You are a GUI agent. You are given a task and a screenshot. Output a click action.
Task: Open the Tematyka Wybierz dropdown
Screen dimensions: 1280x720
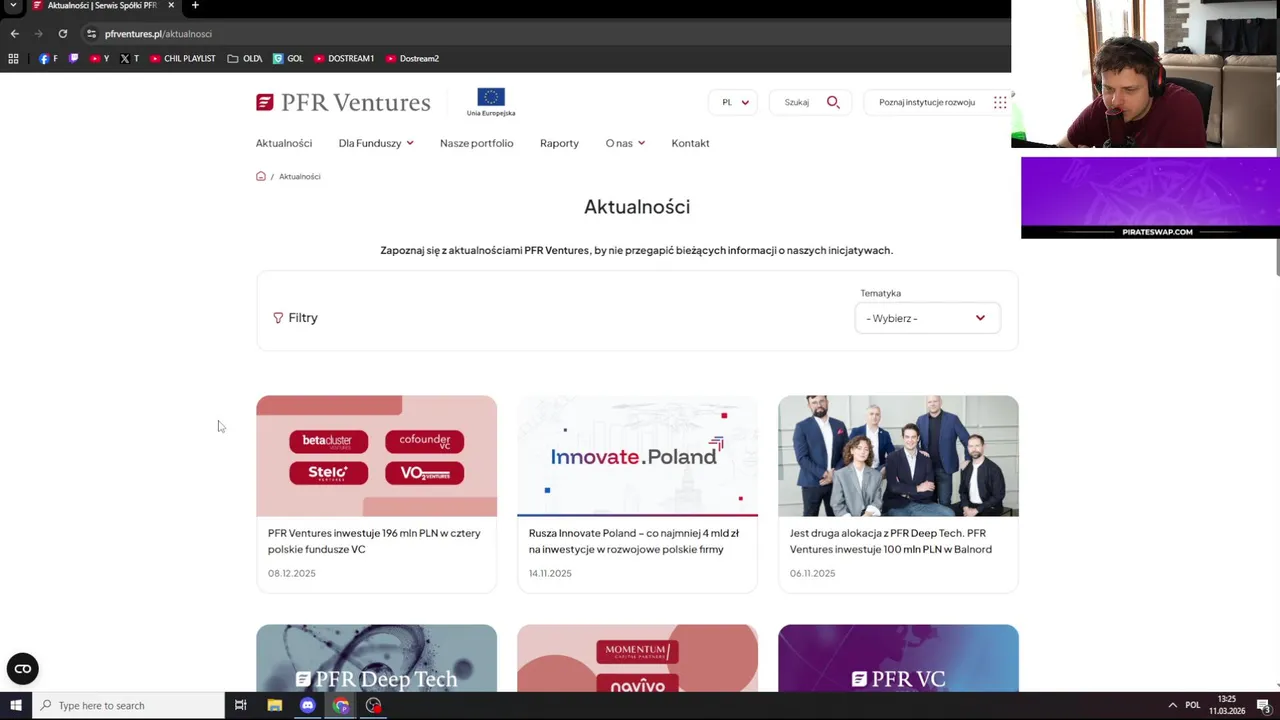pos(927,318)
